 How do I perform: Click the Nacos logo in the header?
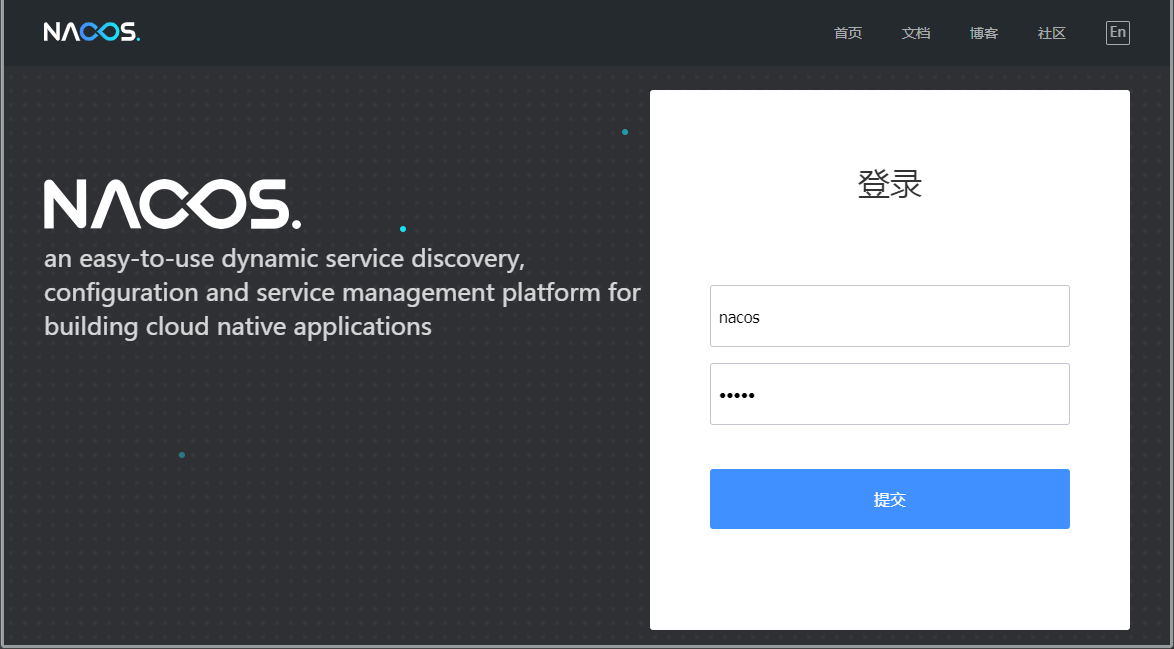91,32
